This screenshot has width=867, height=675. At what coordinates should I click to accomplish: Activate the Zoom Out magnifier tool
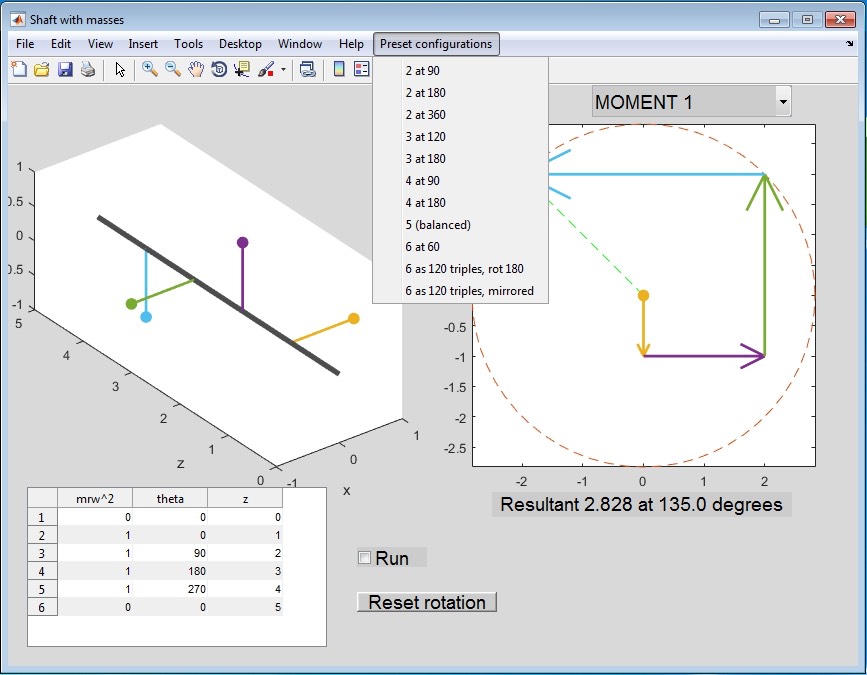(x=173, y=69)
